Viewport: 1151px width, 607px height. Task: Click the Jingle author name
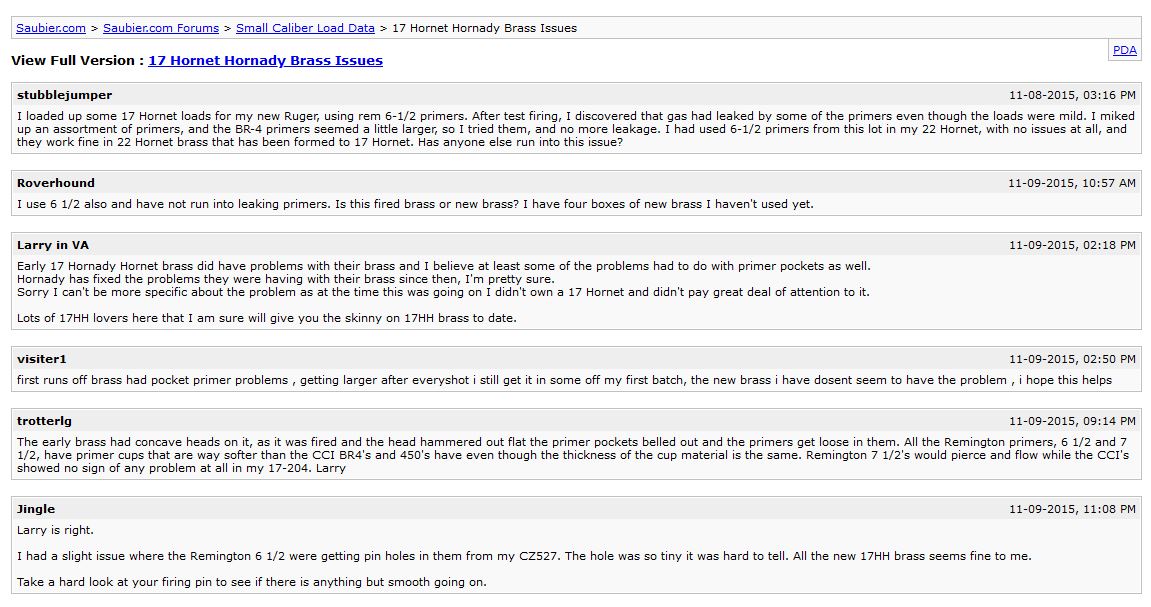(x=36, y=509)
